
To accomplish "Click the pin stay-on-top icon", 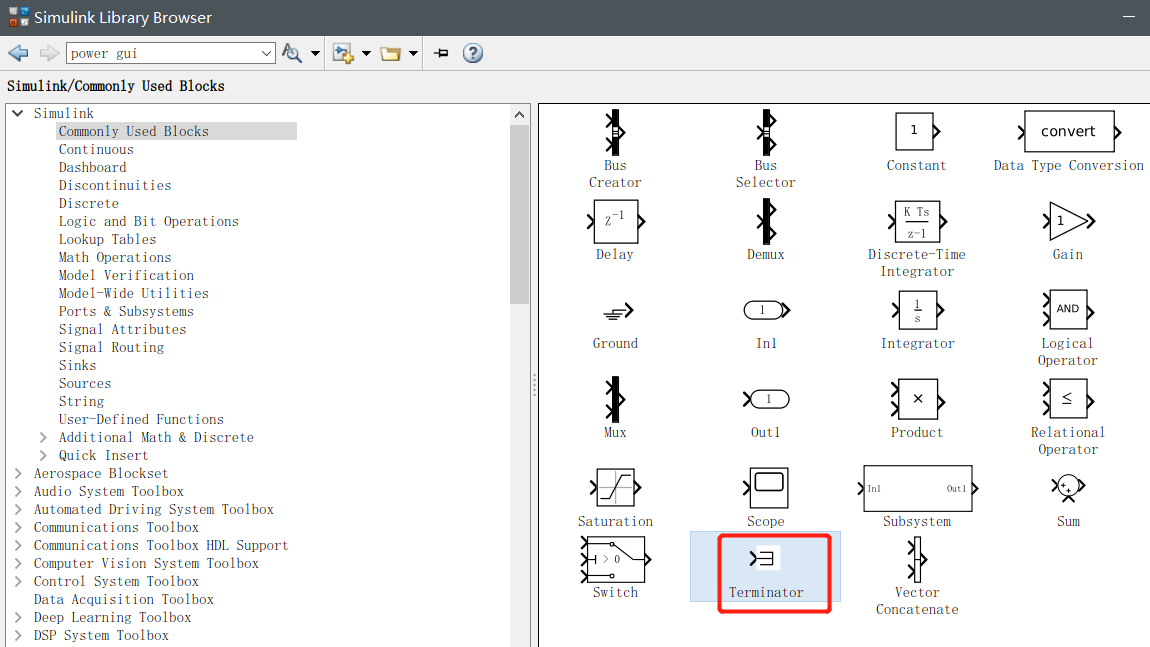I will (x=441, y=53).
